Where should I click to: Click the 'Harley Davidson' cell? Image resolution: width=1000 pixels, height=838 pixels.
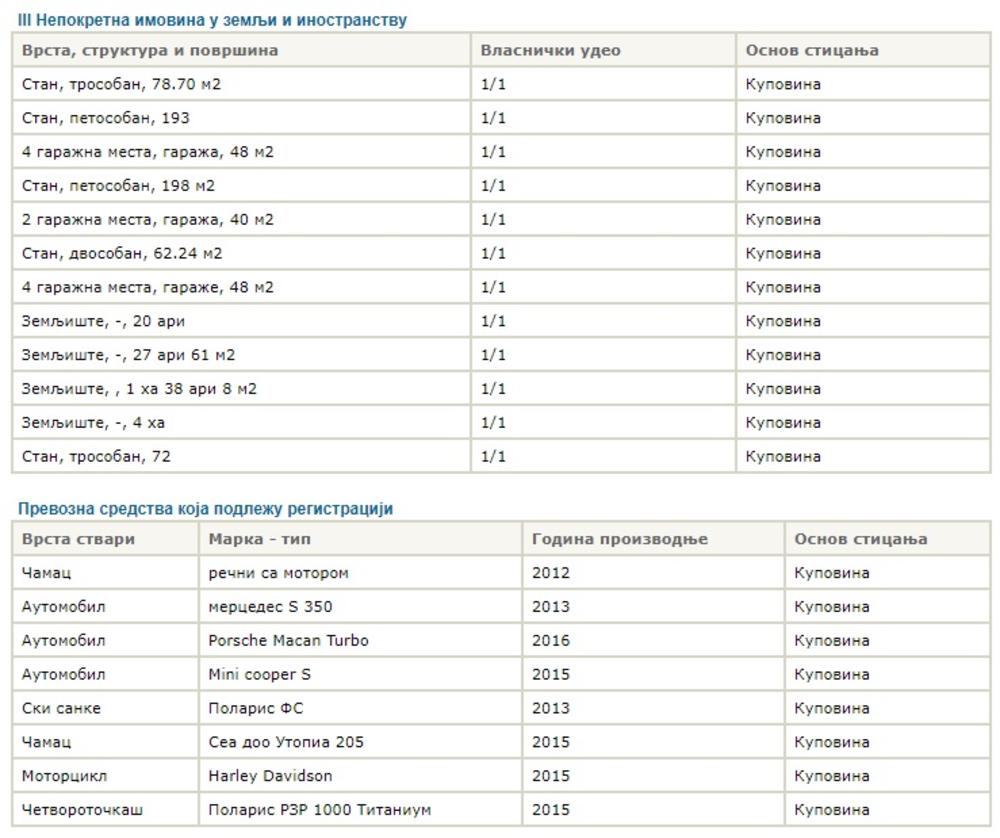tap(270, 776)
